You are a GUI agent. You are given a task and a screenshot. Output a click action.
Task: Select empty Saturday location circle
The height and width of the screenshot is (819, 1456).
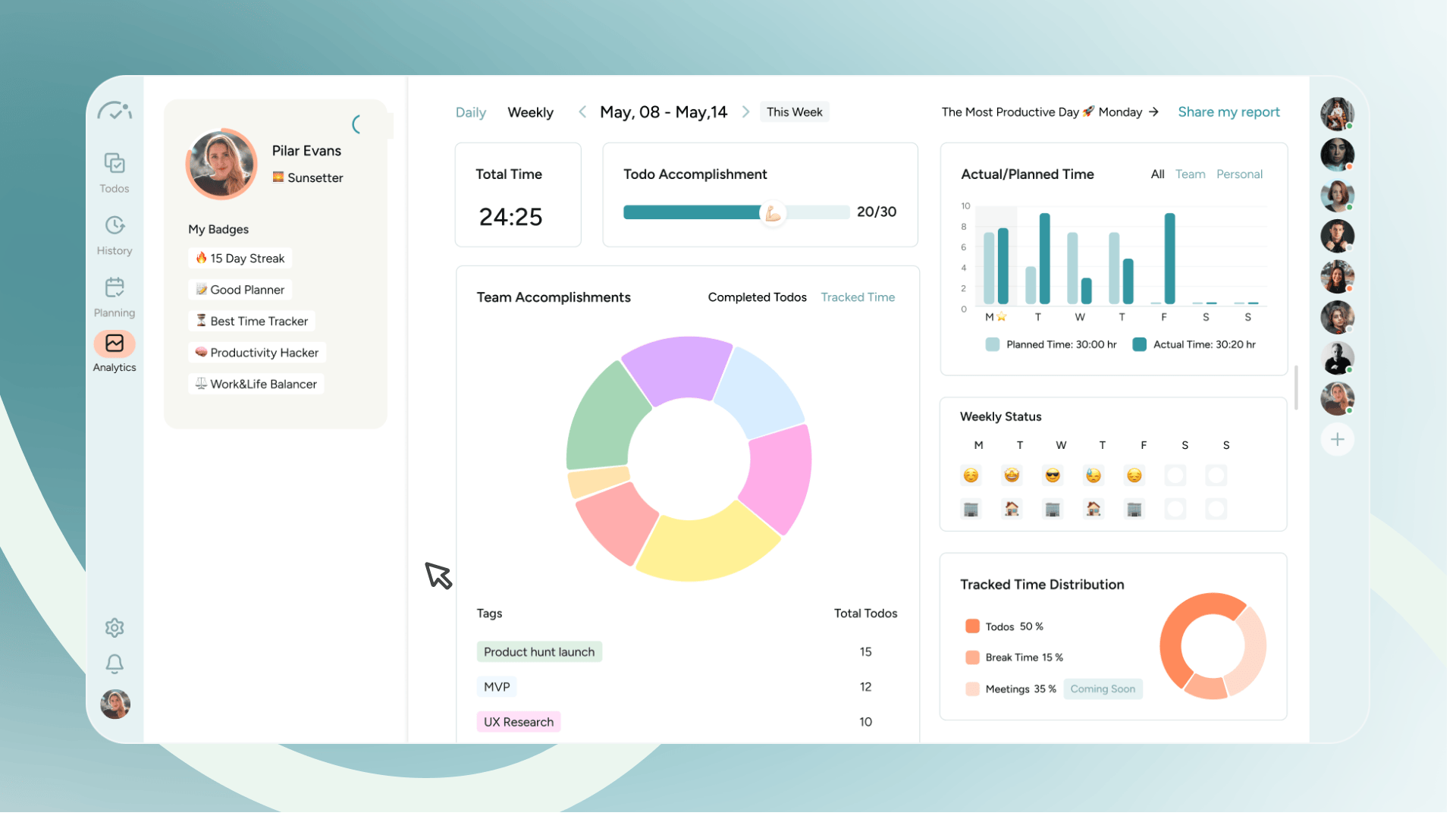point(1175,509)
